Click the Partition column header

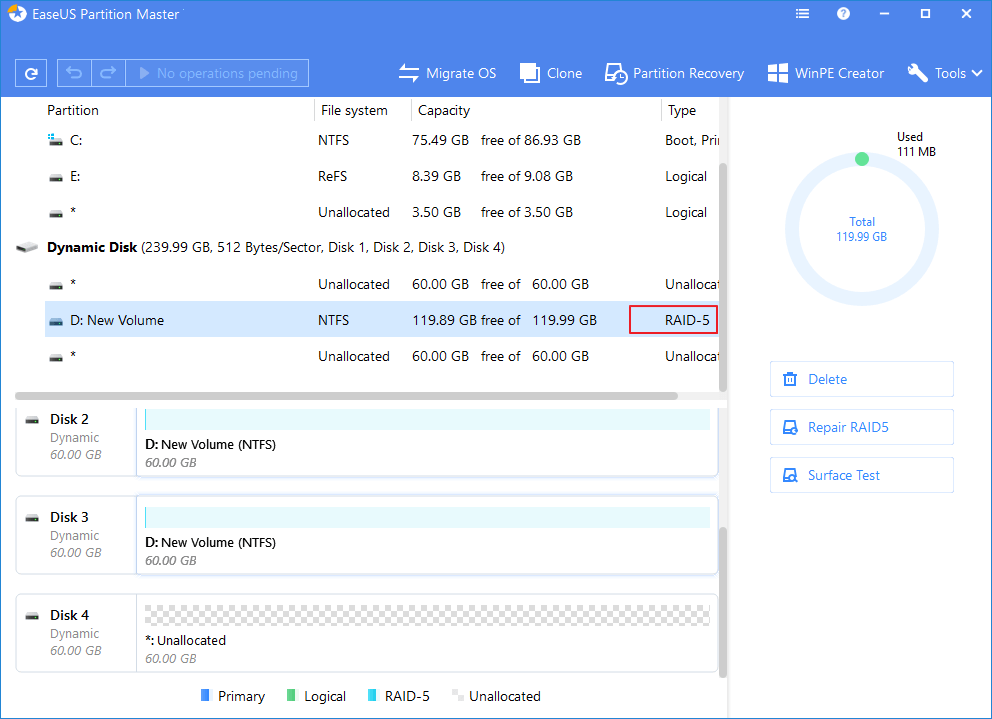[73, 110]
